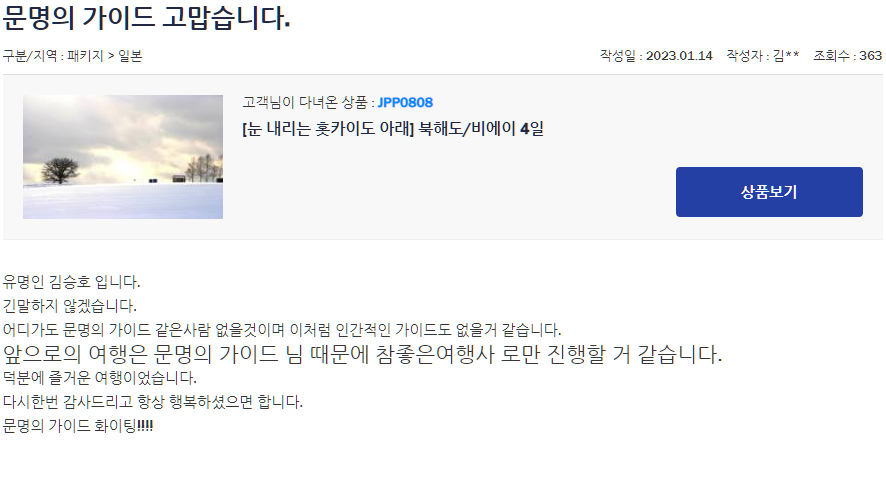This screenshot has height=487, width=886.
Task: Click the line starting 어디가도 문명의 가이드
Action: [282, 329]
